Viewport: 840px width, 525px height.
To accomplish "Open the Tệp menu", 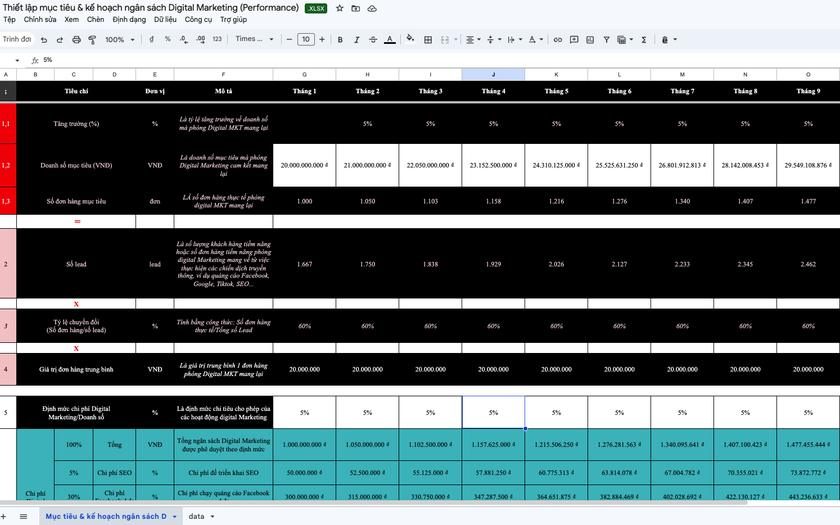I will tap(9, 19).
